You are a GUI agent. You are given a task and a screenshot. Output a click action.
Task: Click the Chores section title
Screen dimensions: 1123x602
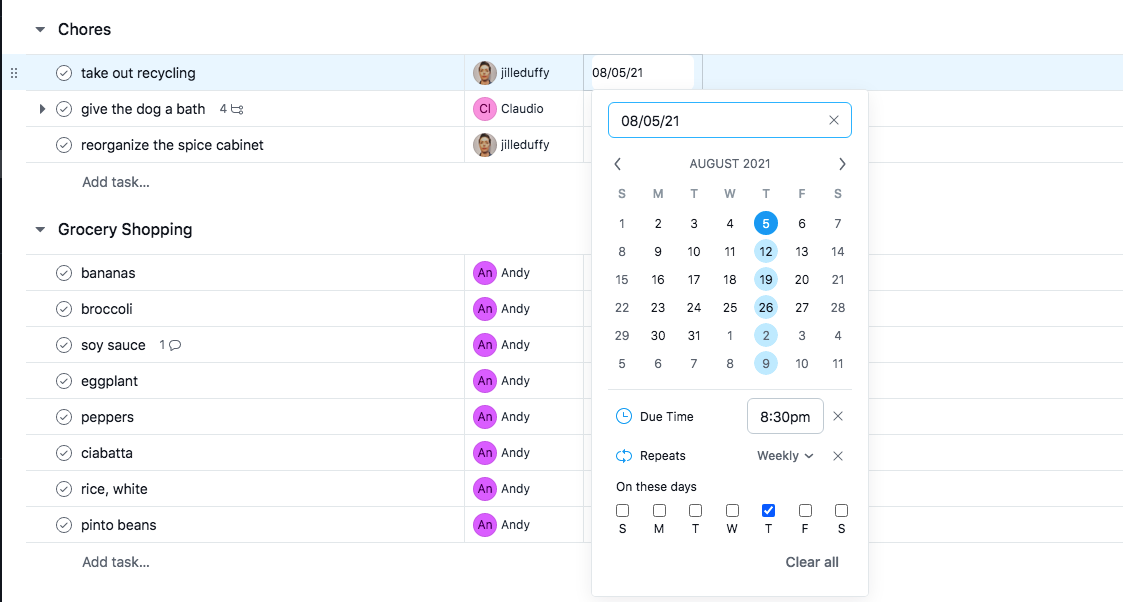coord(85,29)
